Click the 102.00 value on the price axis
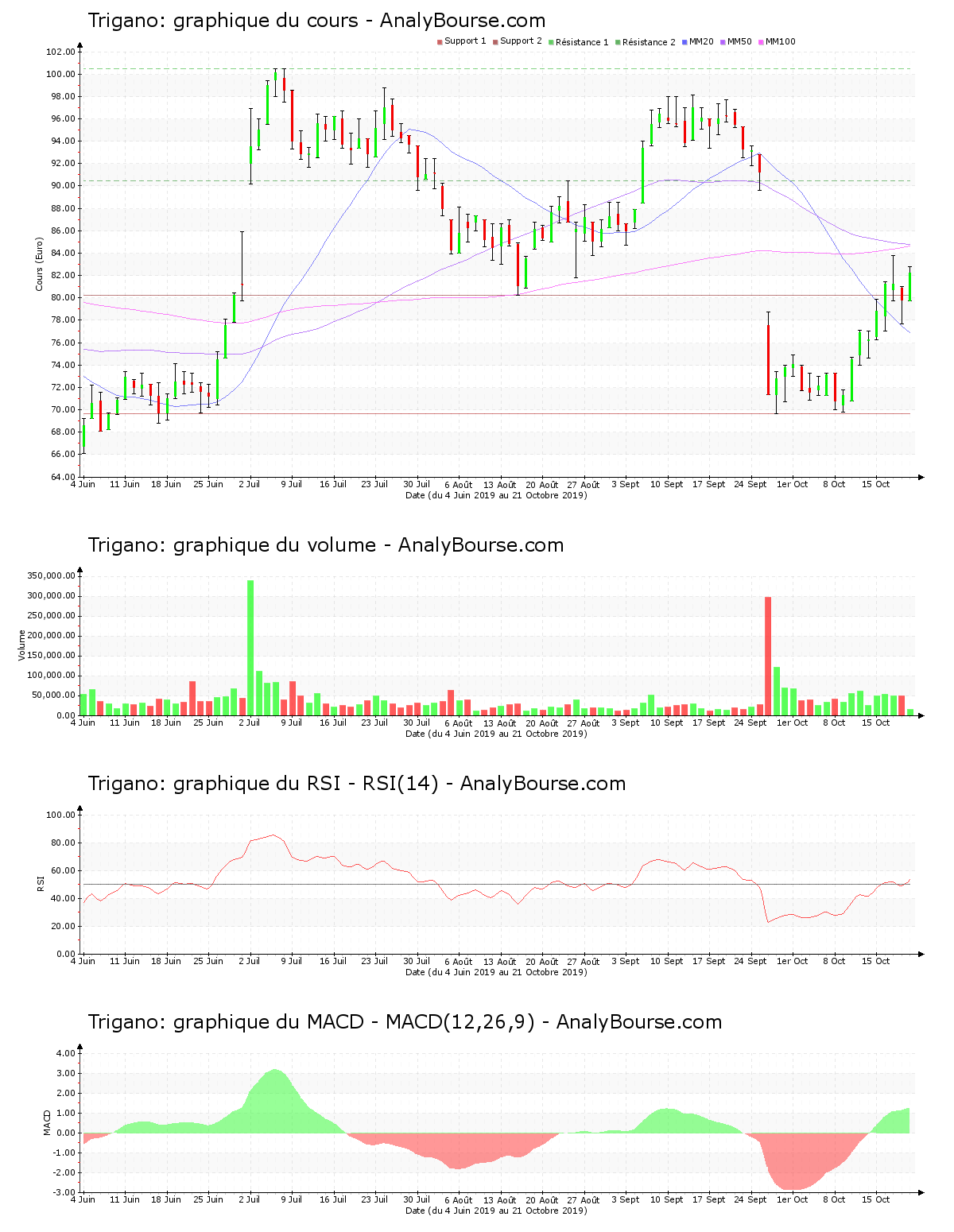Image resolution: width=954 pixels, height=1232 pixels. (x=60, y=52)
